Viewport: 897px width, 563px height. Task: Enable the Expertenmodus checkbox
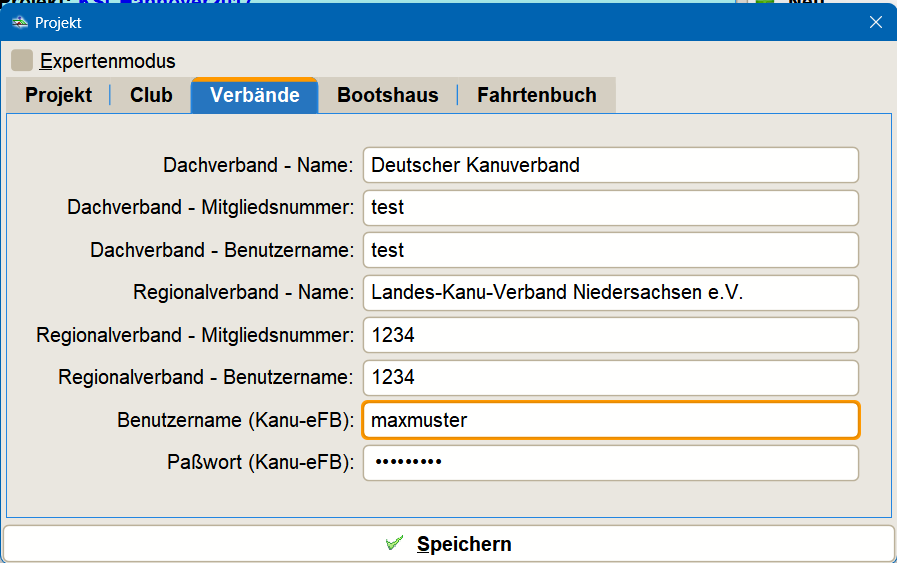(22, 61)
